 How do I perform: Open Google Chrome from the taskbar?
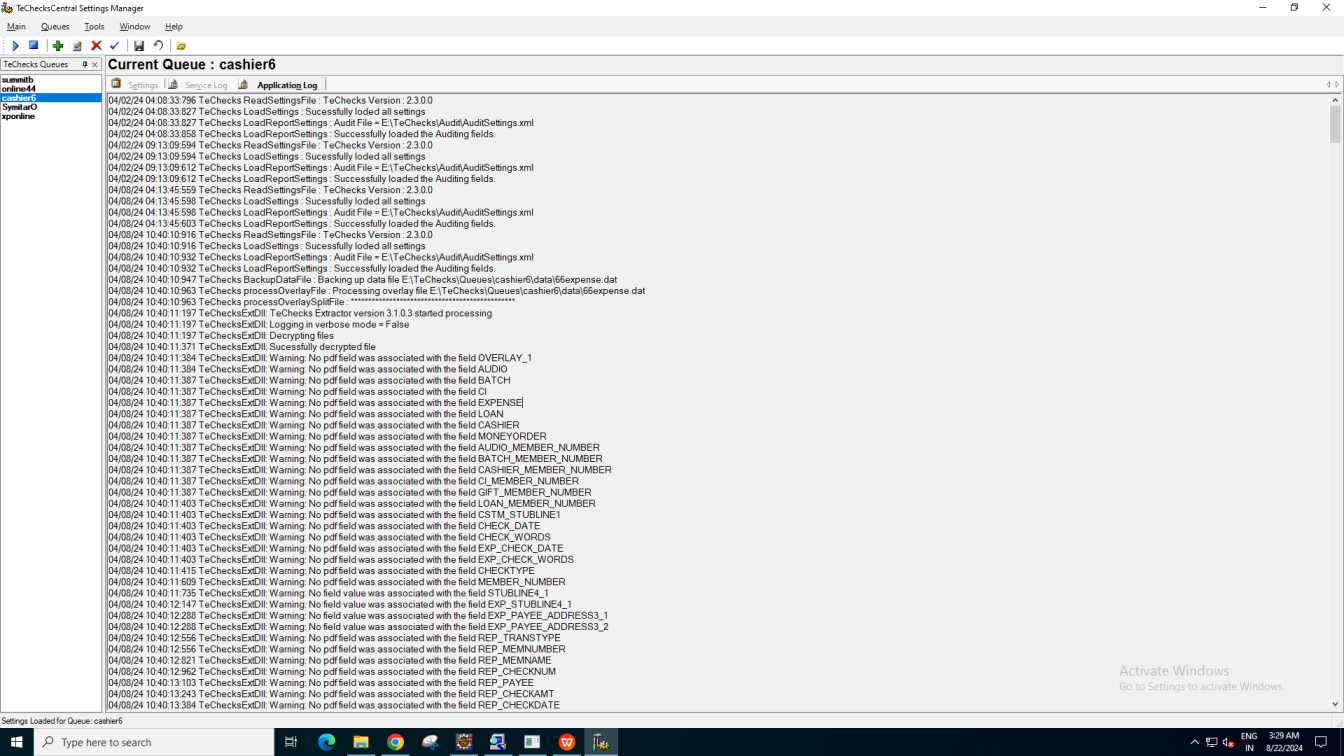pos(395,742)
